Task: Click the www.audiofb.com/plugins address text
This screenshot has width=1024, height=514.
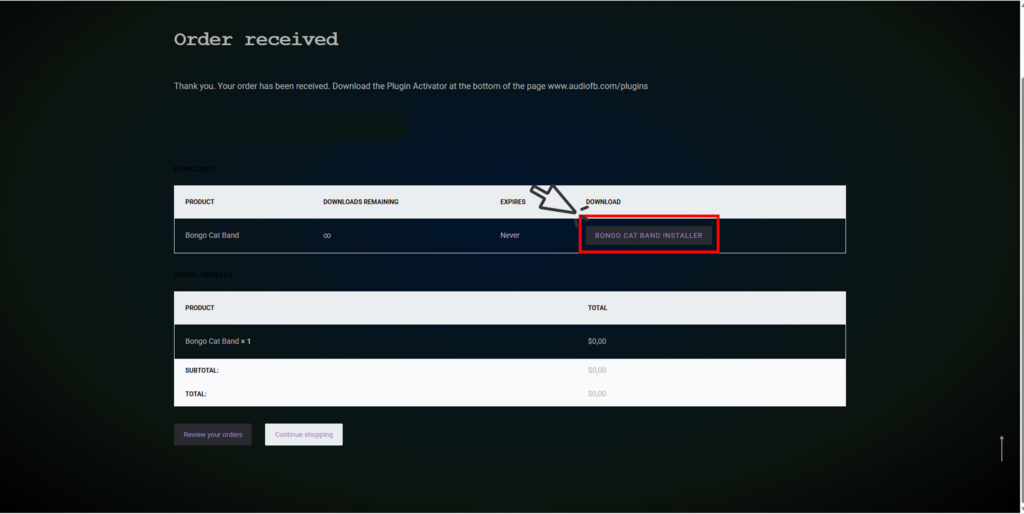Action: click(x=597, y=86)
